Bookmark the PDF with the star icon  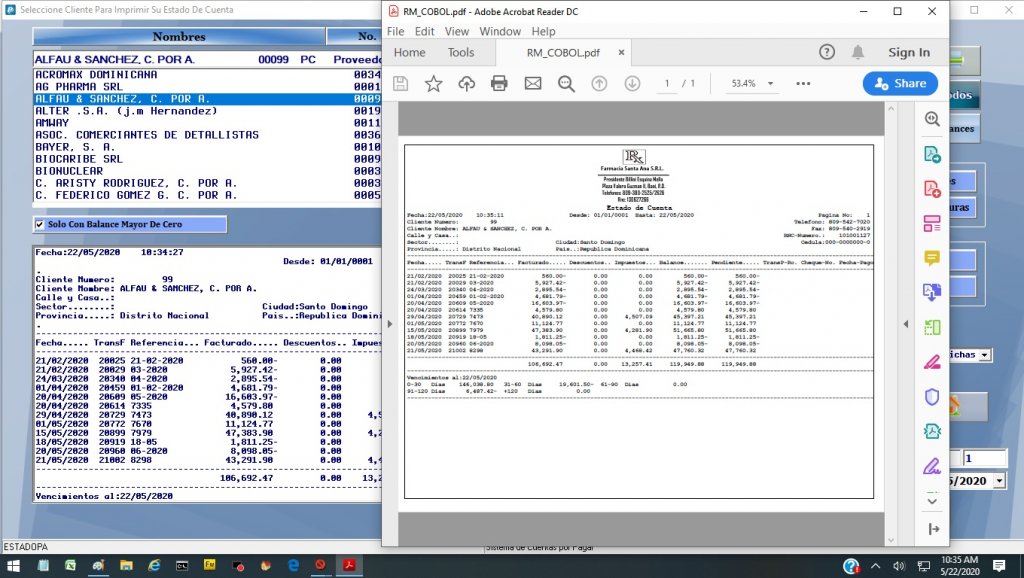point(433,84)
